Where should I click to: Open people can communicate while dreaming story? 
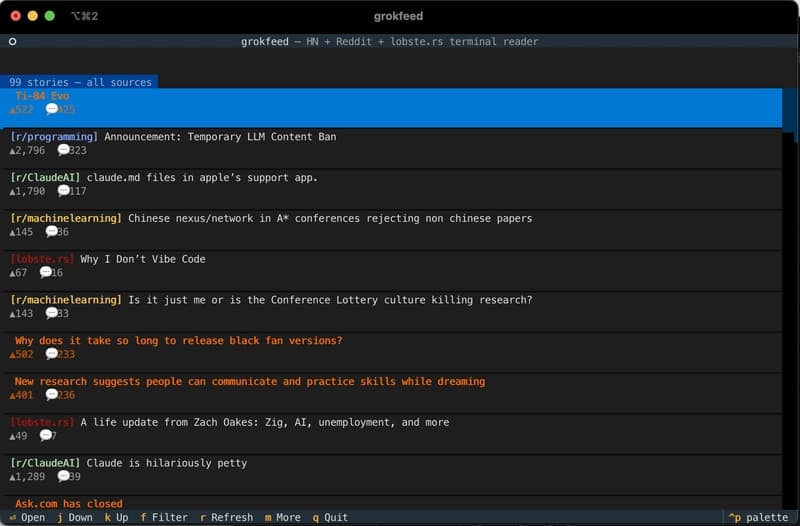pyautogui.click(x=391, y=393)
